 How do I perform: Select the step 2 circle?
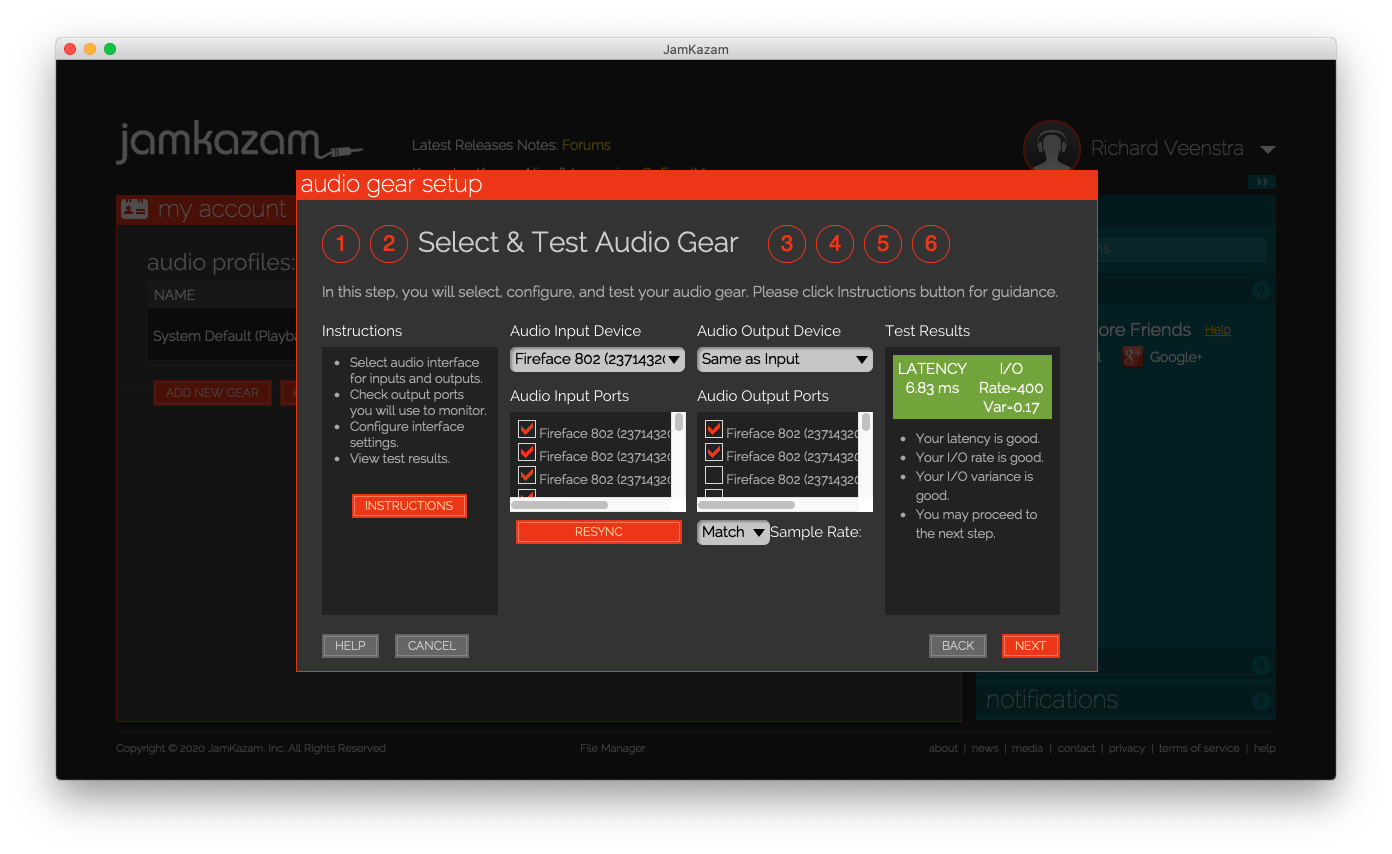click(x=389, y=243)
